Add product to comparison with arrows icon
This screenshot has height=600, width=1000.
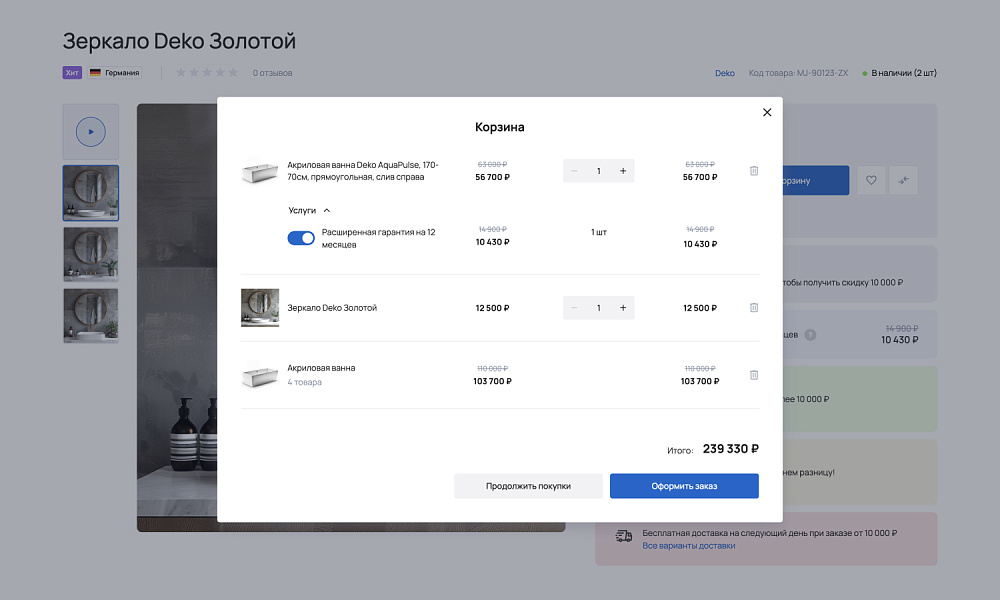click(x=903, y=180)
